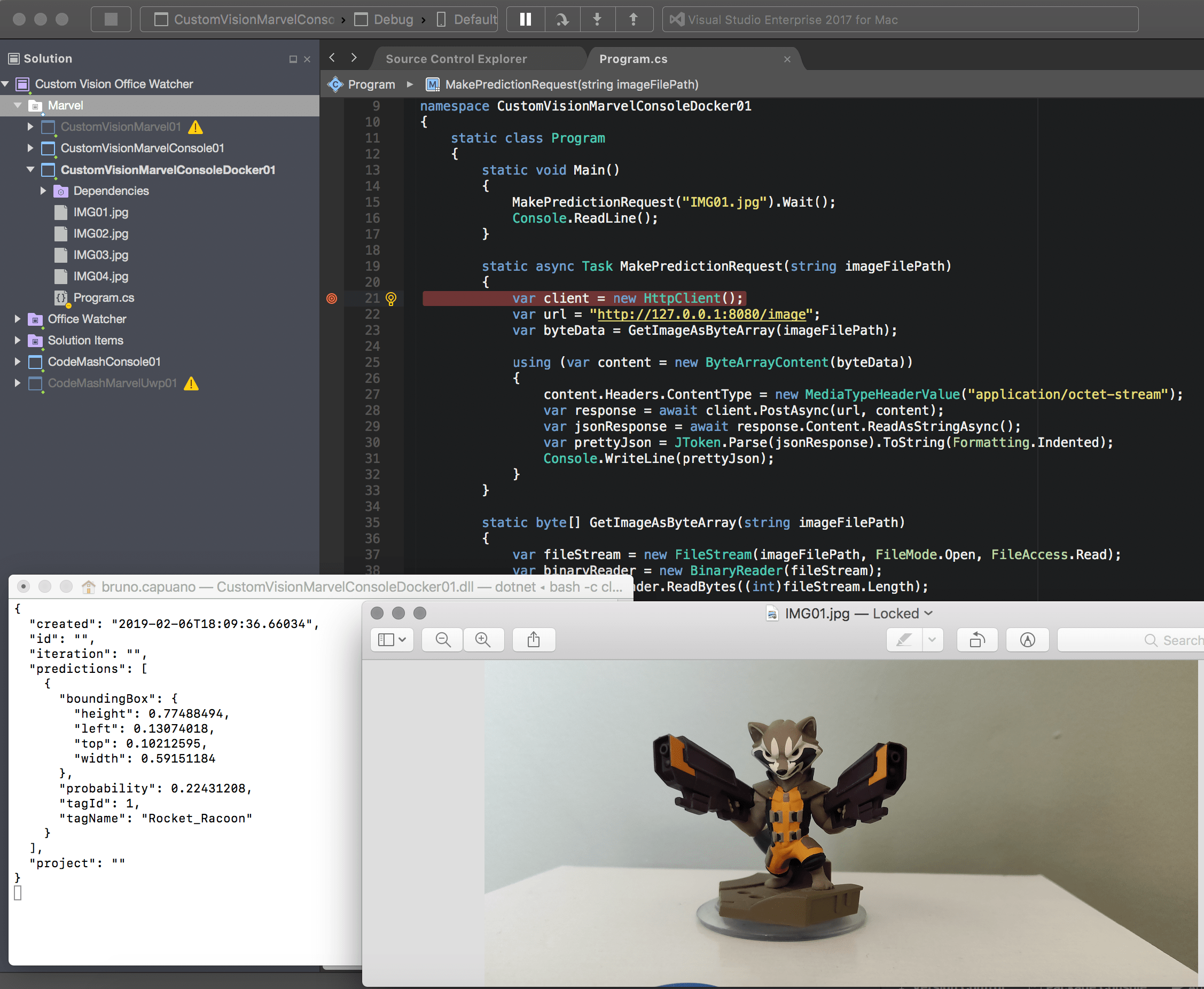
Task: Click the Share button in Preview
Action: 534,639
